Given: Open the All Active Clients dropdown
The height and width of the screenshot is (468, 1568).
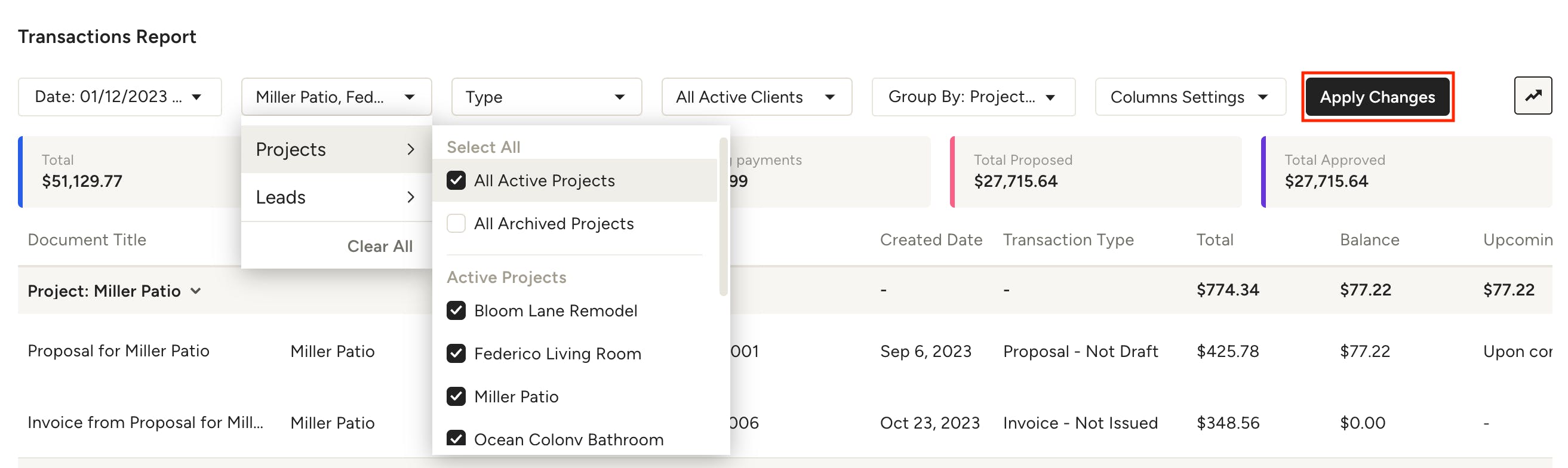Looking at the screenshot, I should (757, 96).
